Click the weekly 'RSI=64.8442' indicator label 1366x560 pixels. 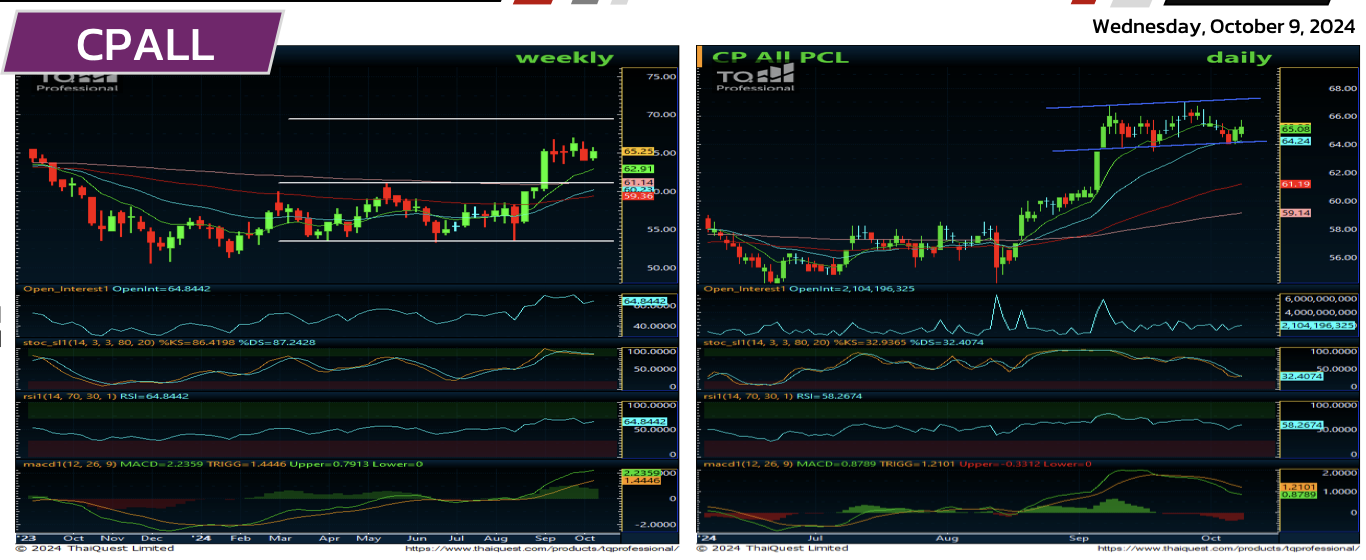click(108, 396)
